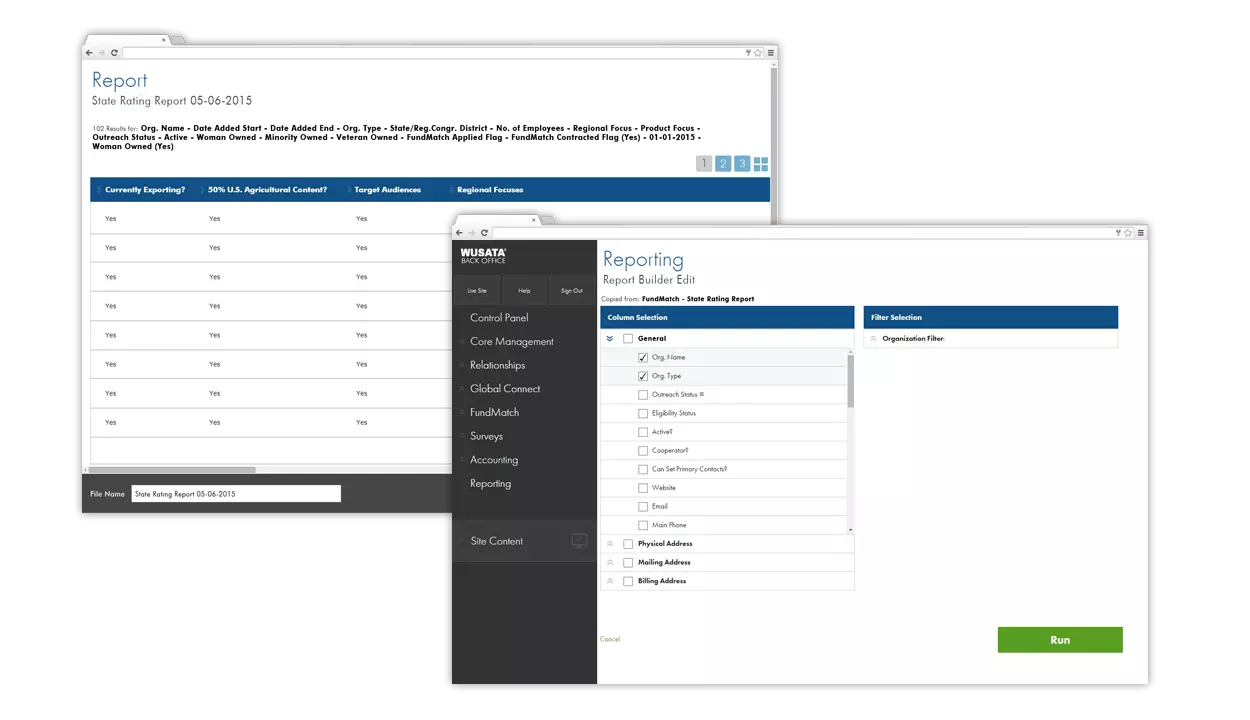Screen dimensions: 1250x720
Task: Expand the Organization Filter section
Action: coord(873,339)
